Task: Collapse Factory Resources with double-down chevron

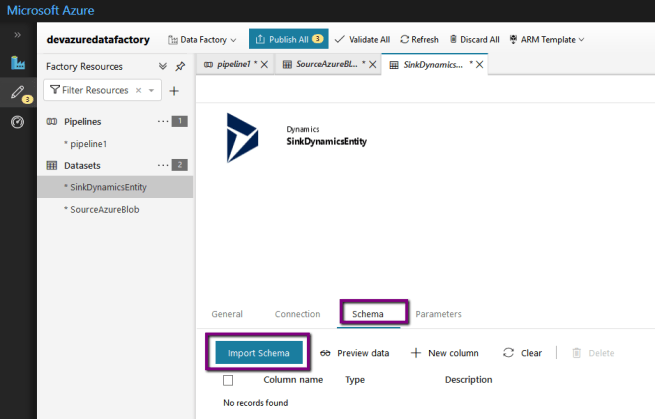Action: pos(163,66)
